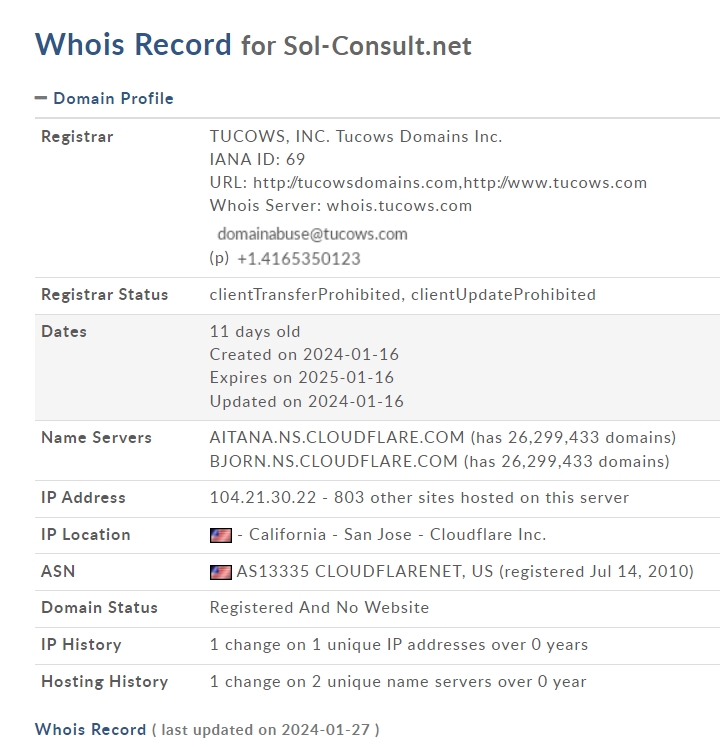The height and width of the screenshot is (747, 720).
Task: Click the registrar URL tucowsdomains.com line
Action: click(x=428, y=182)
